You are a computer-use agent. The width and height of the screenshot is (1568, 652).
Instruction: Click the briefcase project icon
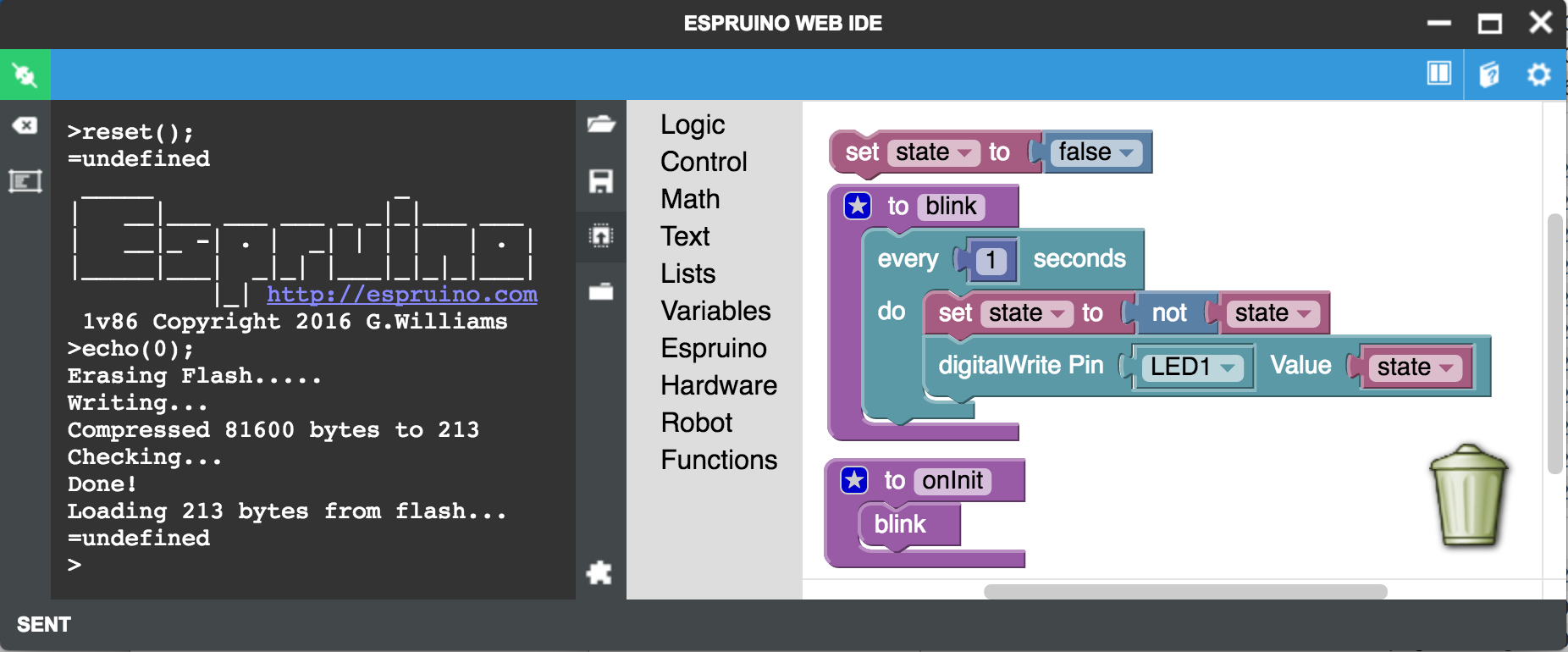(x=601, y=291)
